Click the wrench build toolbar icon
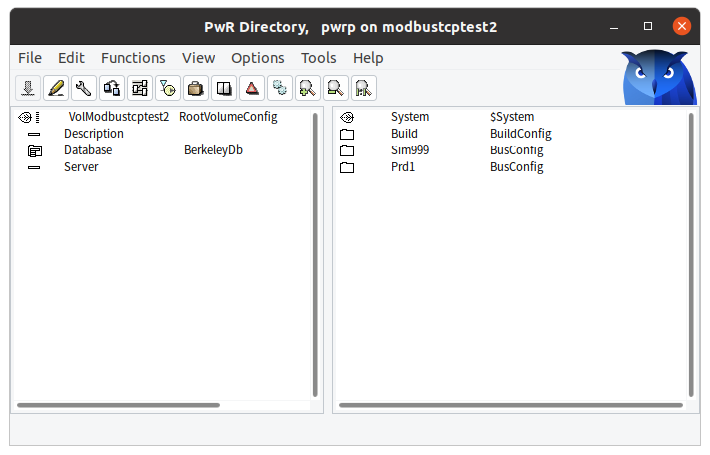Image resolution: width=710 pixels, height=455 pixels. coord(84,88)
